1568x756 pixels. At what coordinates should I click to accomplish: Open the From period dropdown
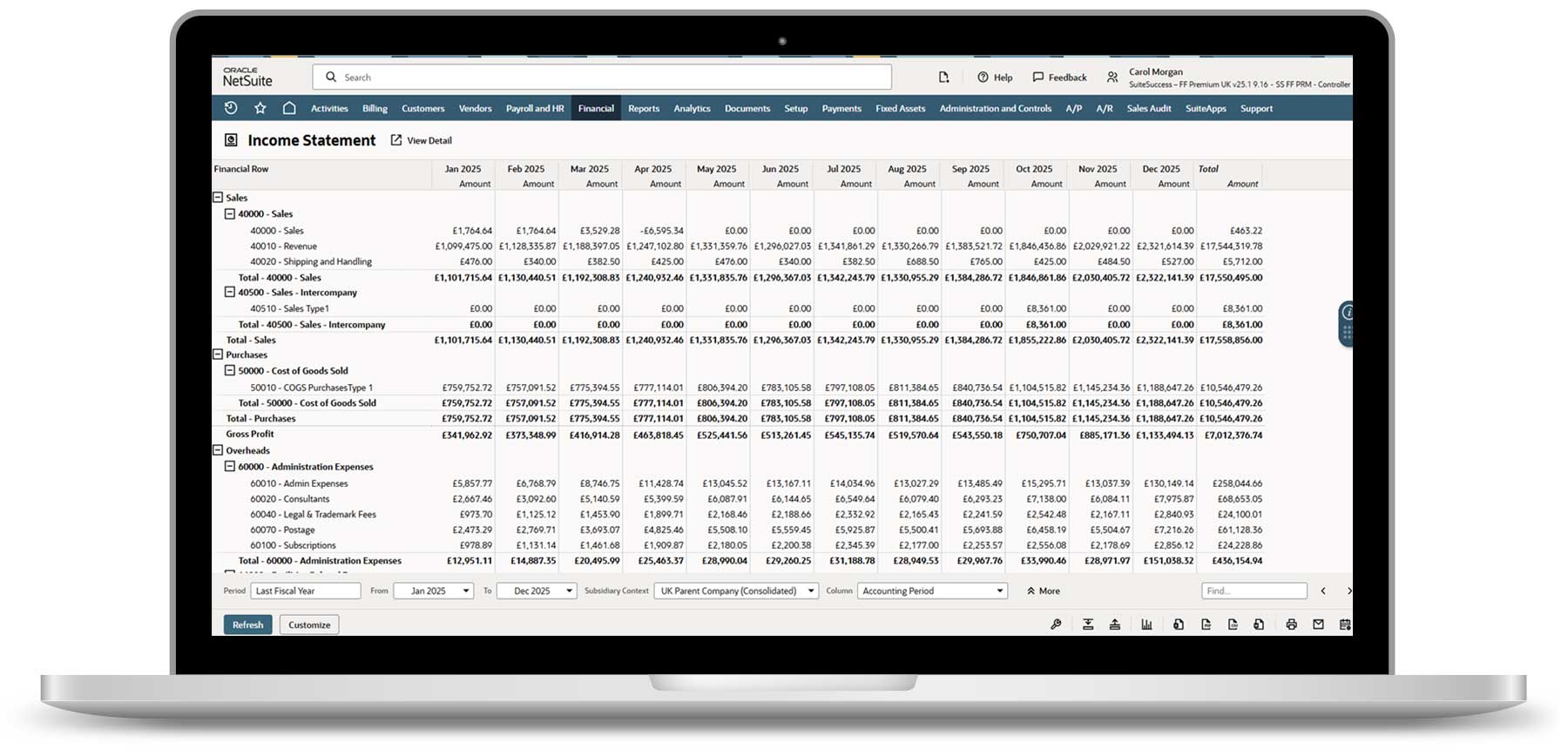pos(434,591)
